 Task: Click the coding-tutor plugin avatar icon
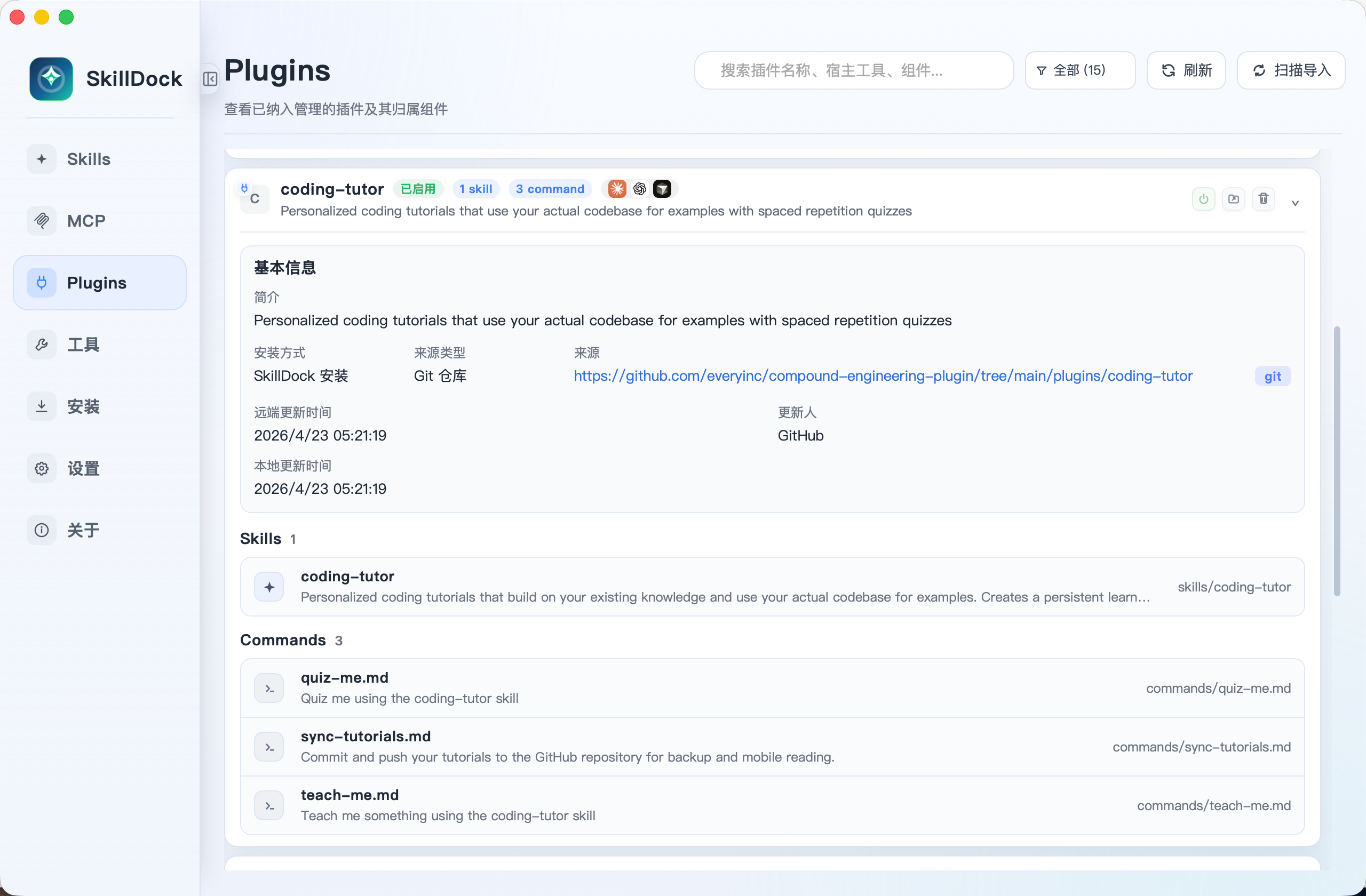click(255, 198)
